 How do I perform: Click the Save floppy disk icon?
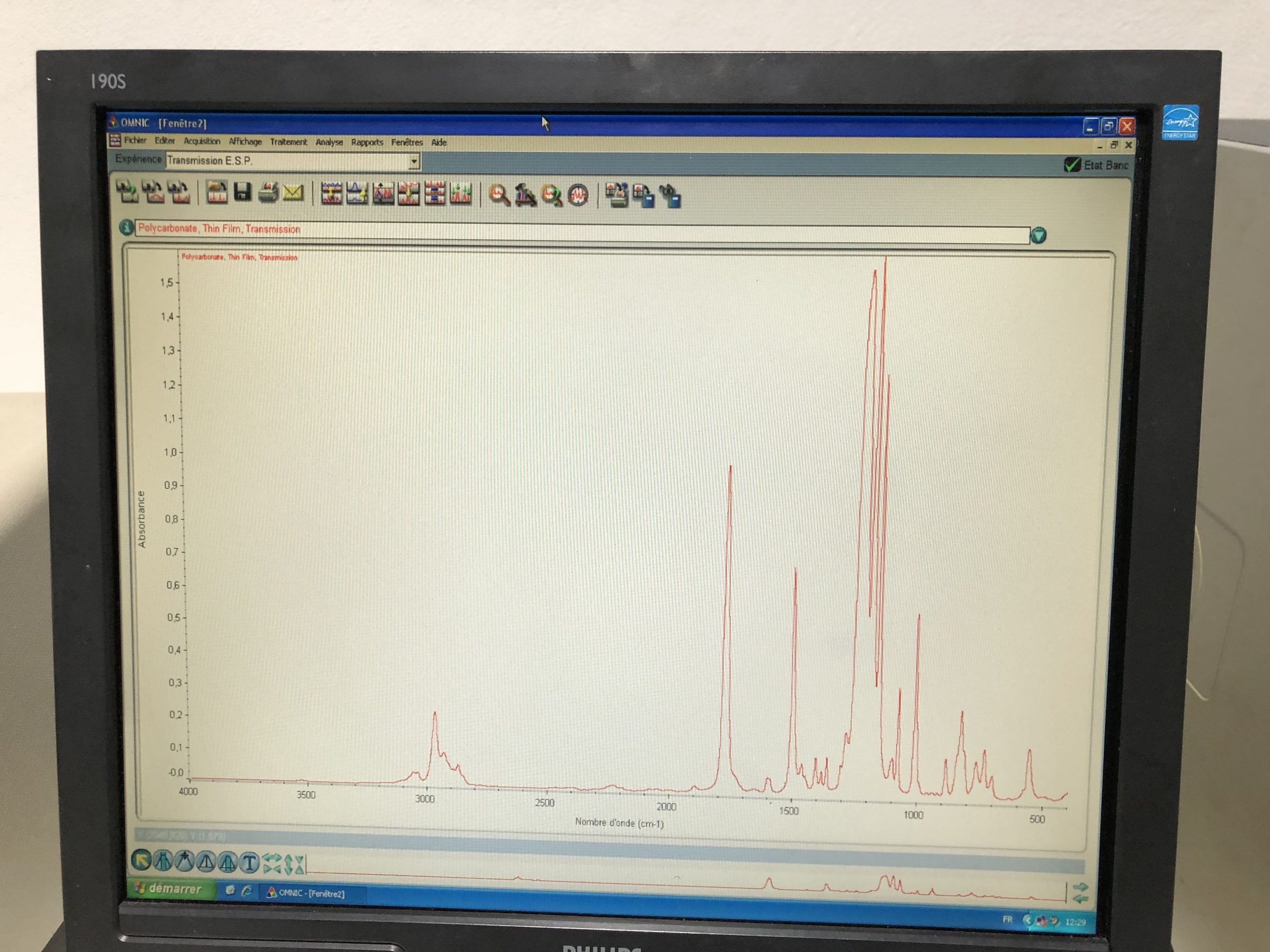click(x=243, y=193)
